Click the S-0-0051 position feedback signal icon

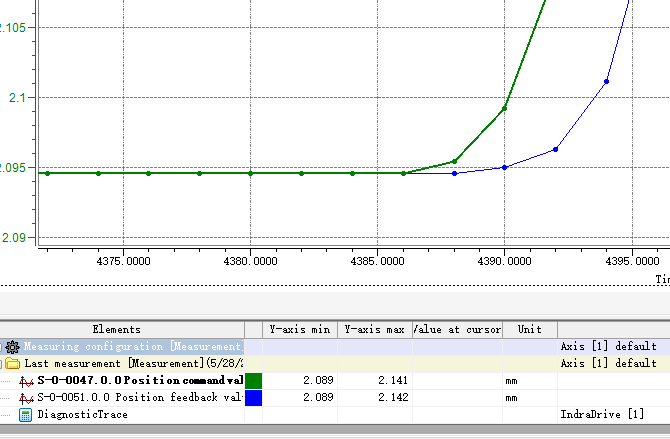[x=26, y=398]
